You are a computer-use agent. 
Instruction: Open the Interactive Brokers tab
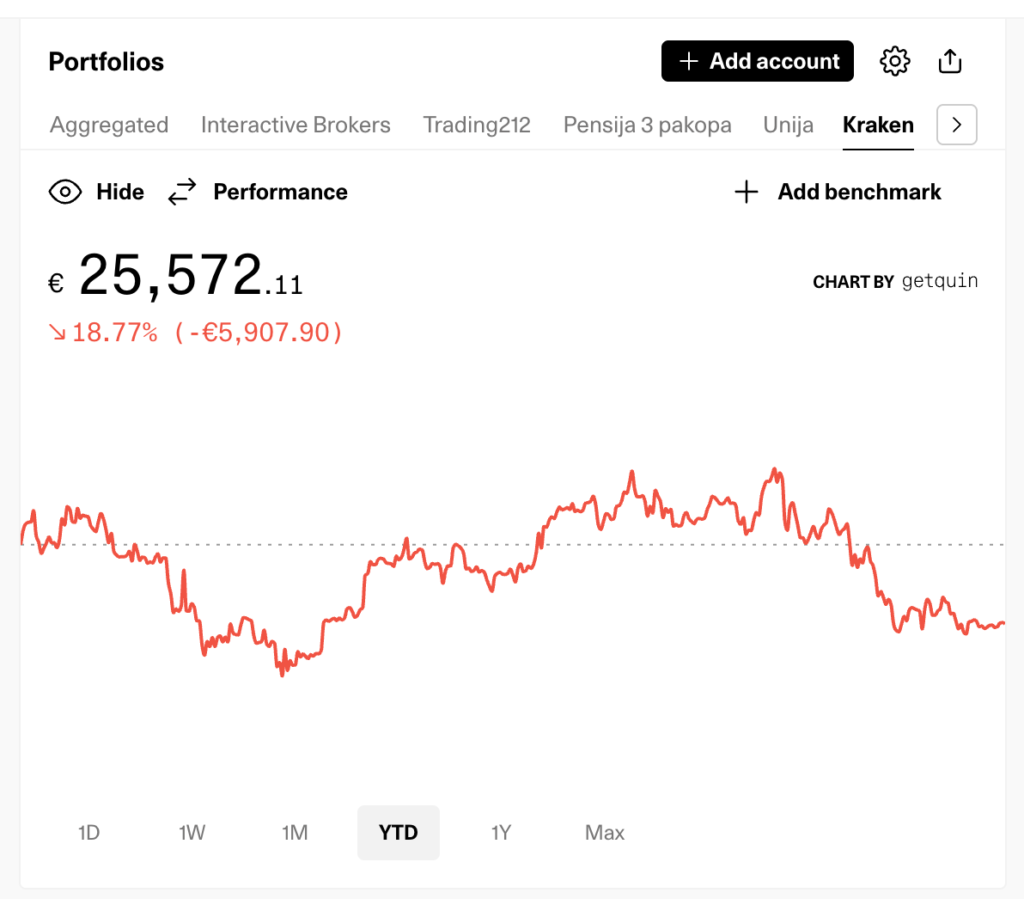point(295,125)
